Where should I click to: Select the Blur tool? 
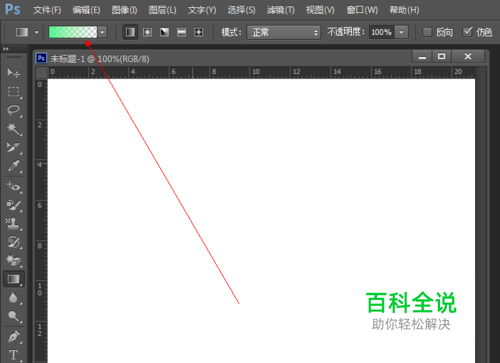tap(13, 297)
